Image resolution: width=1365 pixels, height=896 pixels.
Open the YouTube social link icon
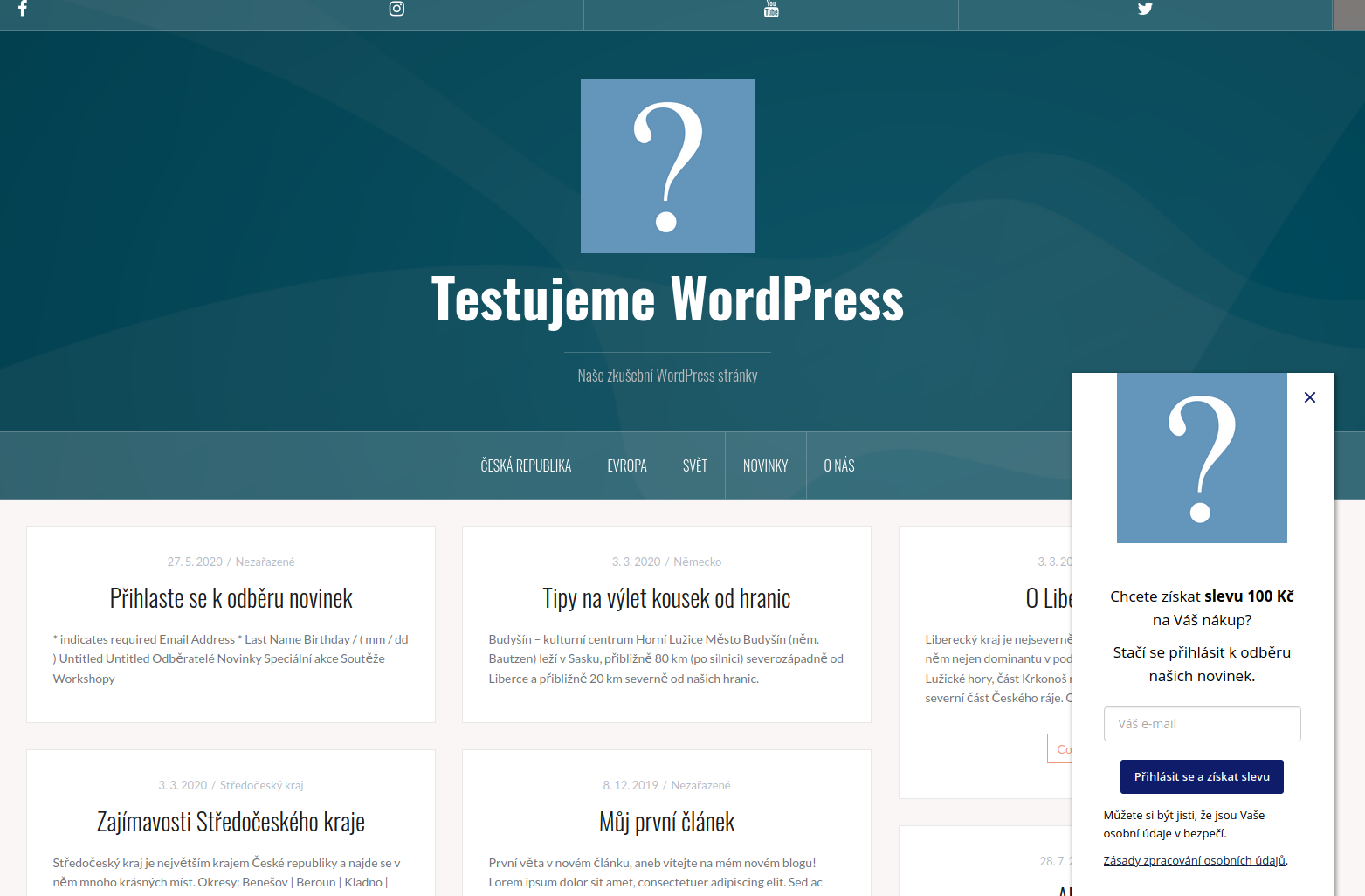tap(771, 9)
